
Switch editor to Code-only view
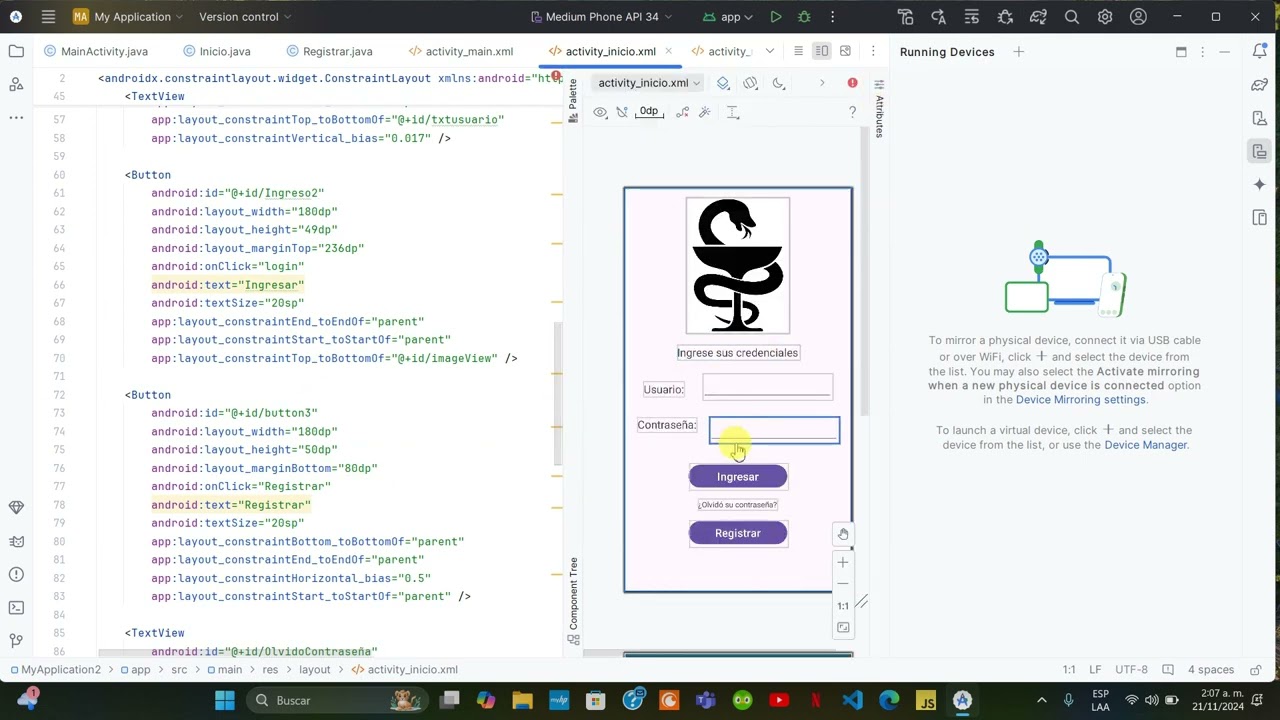798,51
